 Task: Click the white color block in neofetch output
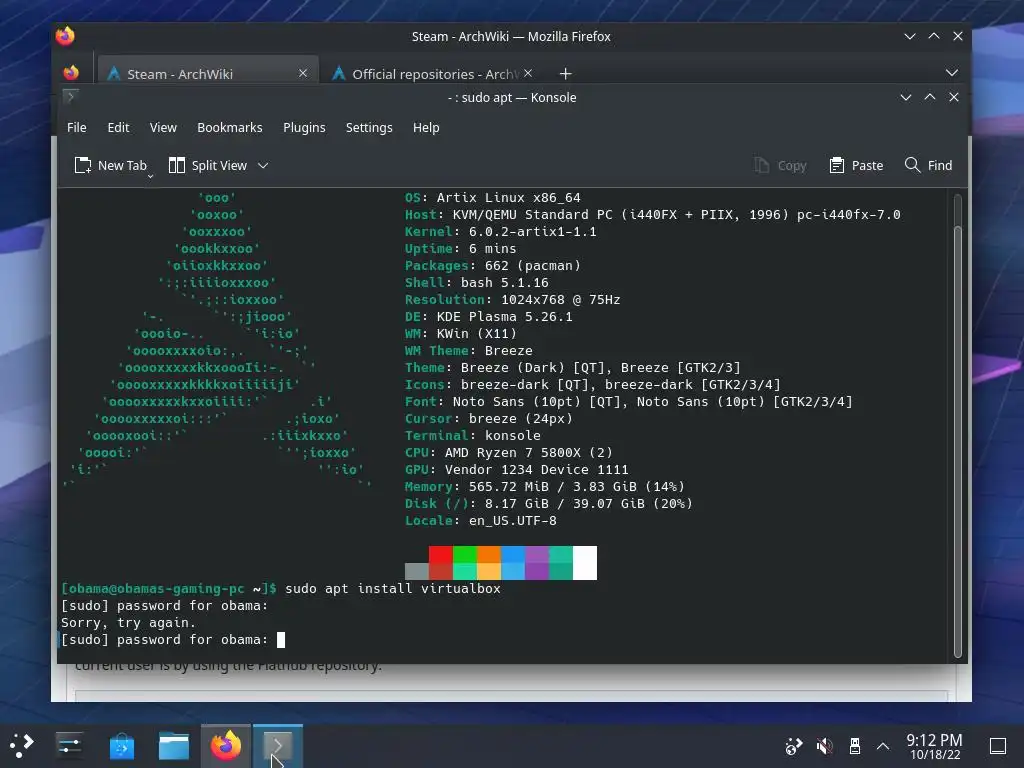[585, 563]
